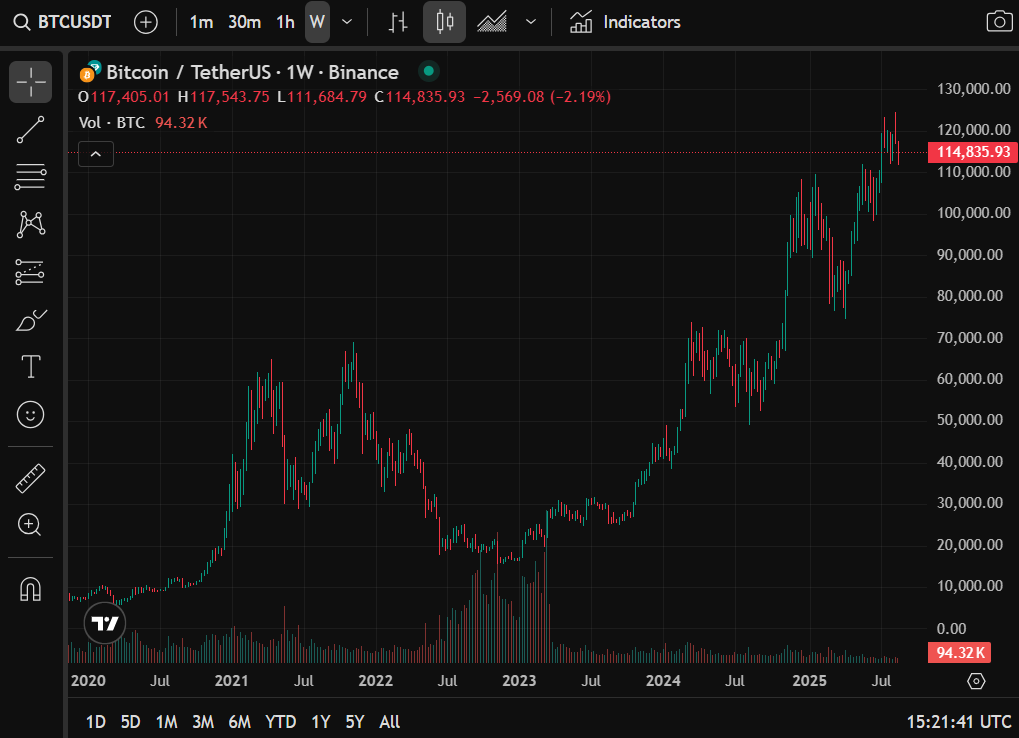This screenshot has width=1019, height=738.
Task: Toggle the green market status indicator
Action: [428, 72]
